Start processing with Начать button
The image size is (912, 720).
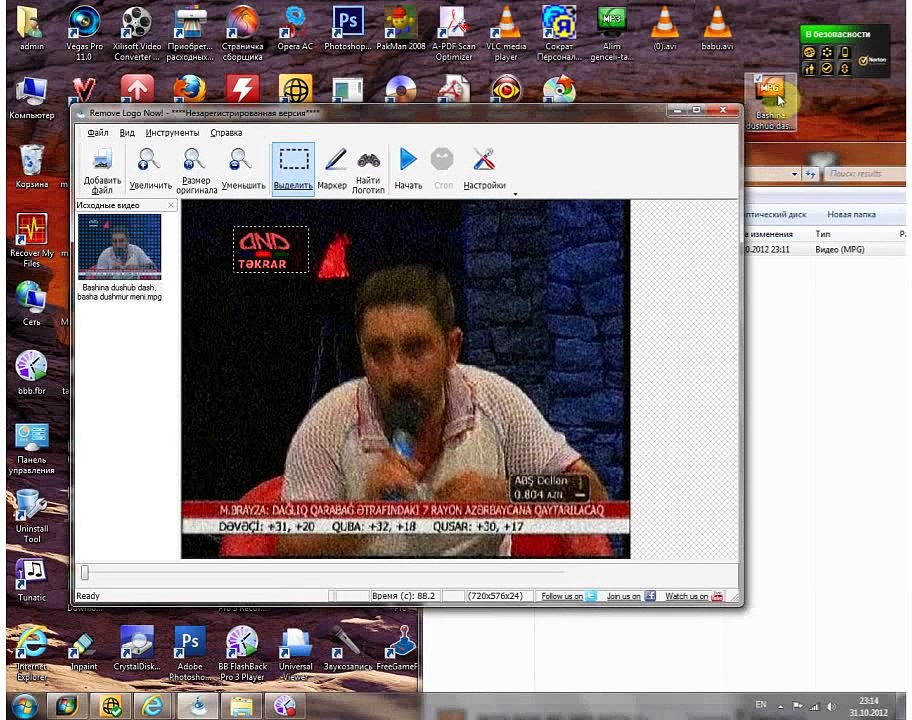click(408, 170)
